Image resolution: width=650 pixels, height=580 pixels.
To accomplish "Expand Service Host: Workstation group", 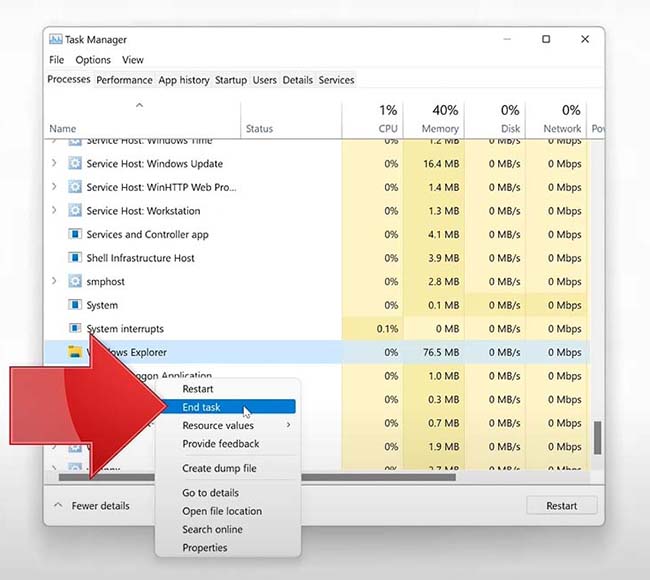I will coord(54,211).
